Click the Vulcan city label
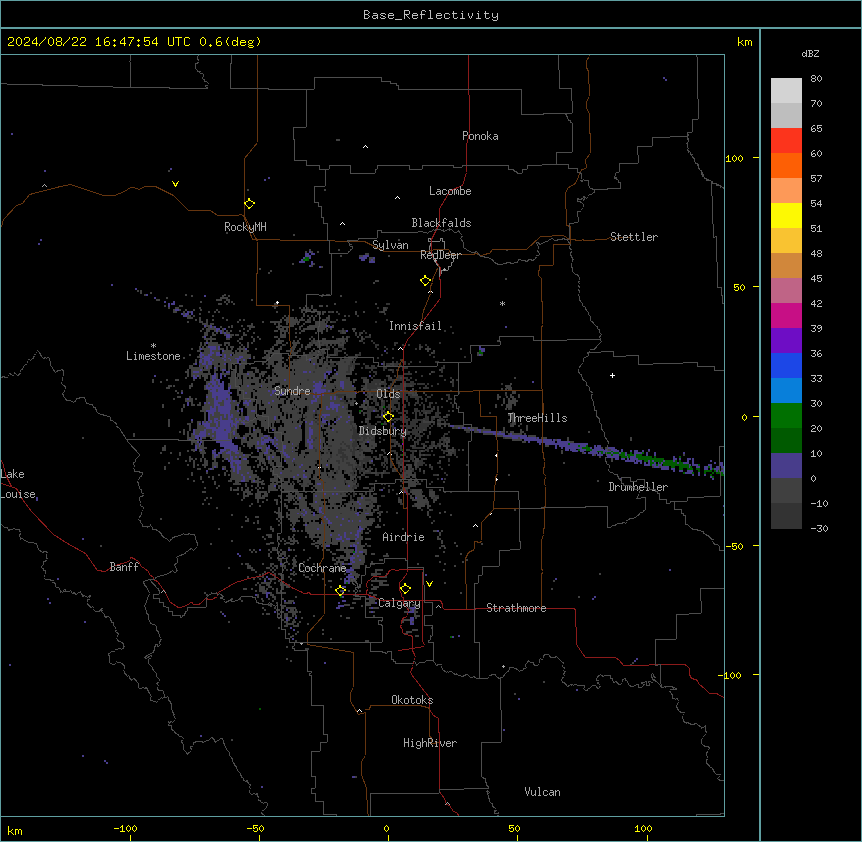This screenshot has width=862, height=842. (x=543, y=792)
